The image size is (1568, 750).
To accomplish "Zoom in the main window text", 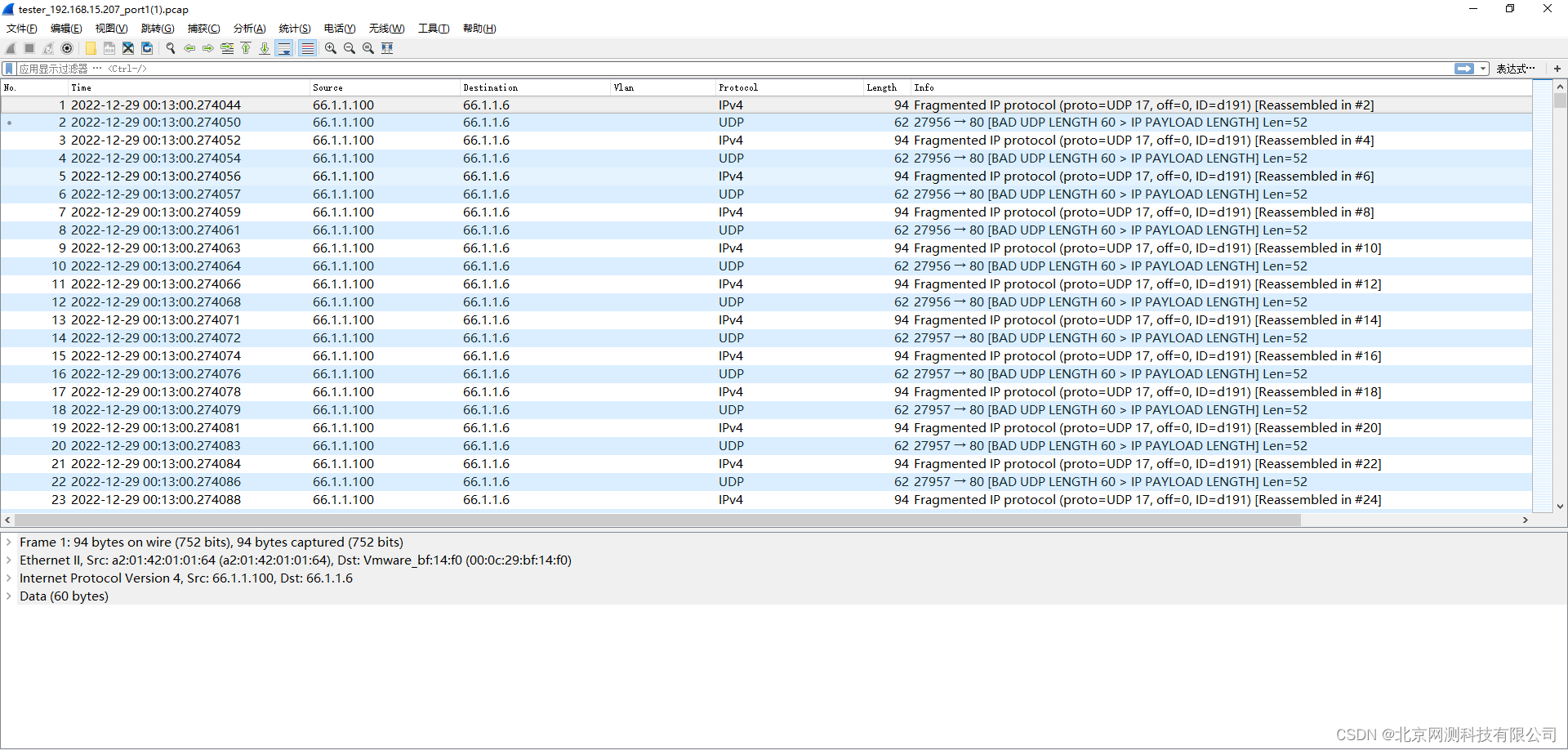I will 331,48.
